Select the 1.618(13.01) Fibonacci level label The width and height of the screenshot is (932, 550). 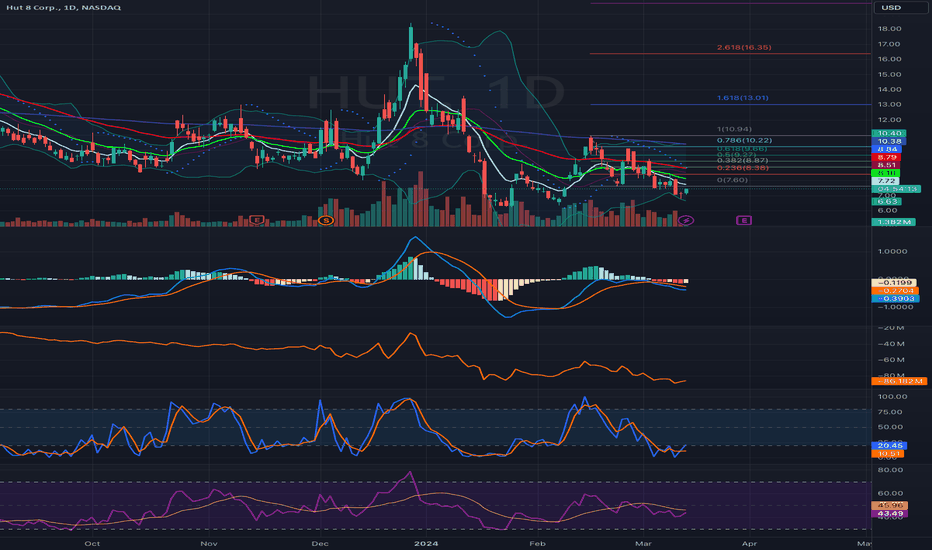click(742, 98)
